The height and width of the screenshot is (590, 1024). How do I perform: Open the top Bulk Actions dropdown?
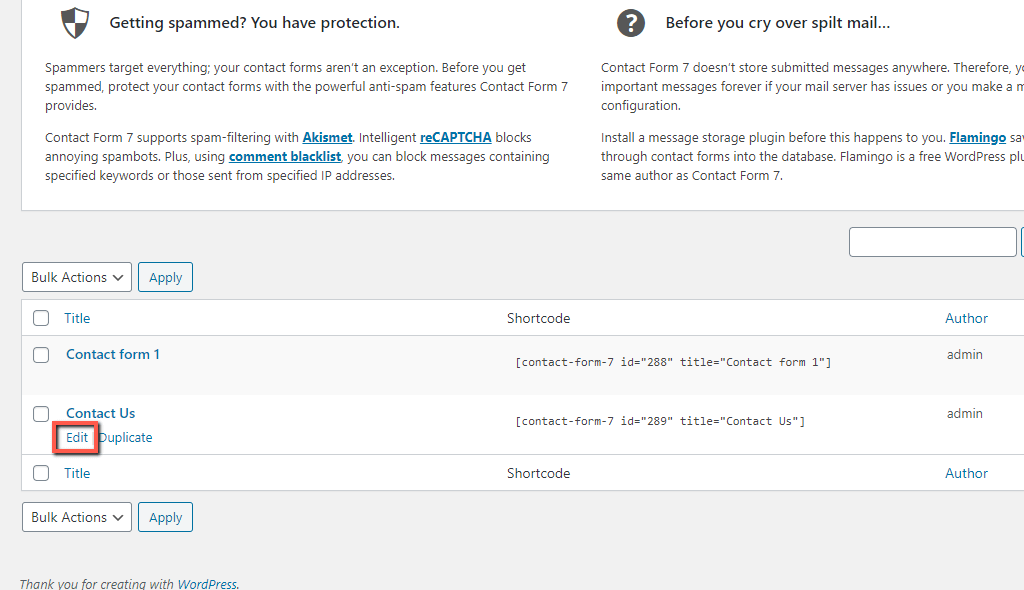[x=77, y=277]
